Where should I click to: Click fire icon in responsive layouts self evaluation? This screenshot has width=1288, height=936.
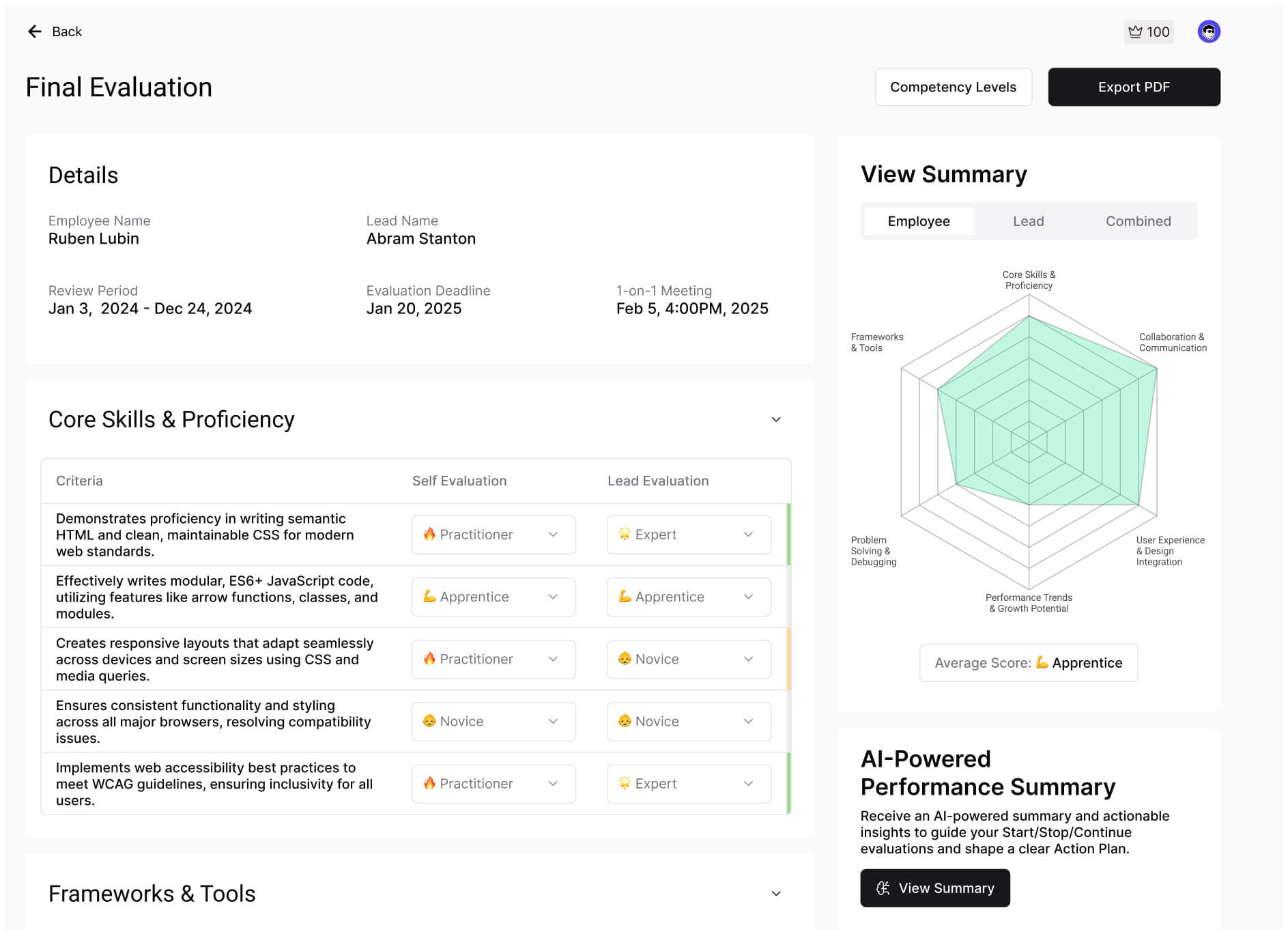coord(431,659)
